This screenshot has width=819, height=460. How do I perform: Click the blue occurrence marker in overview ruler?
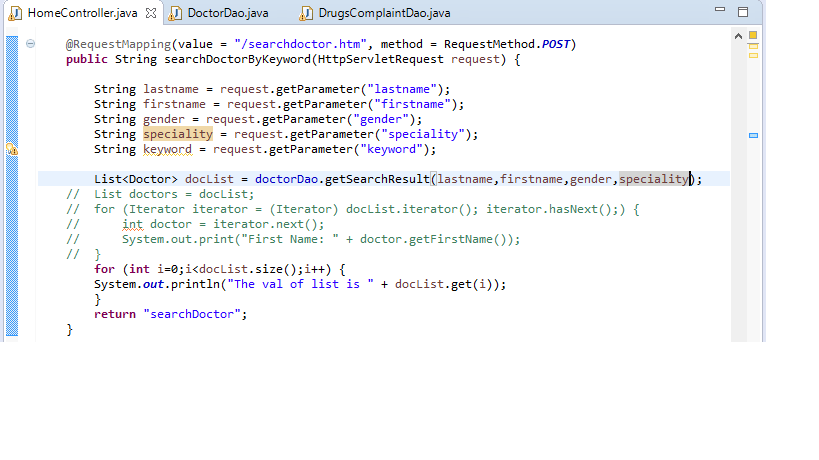753,135
